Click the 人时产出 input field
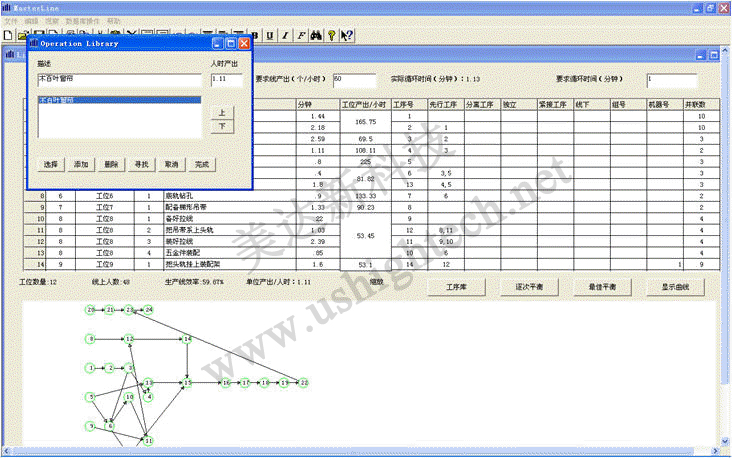The height and width of the screenshot is (458, 732). 227,78
